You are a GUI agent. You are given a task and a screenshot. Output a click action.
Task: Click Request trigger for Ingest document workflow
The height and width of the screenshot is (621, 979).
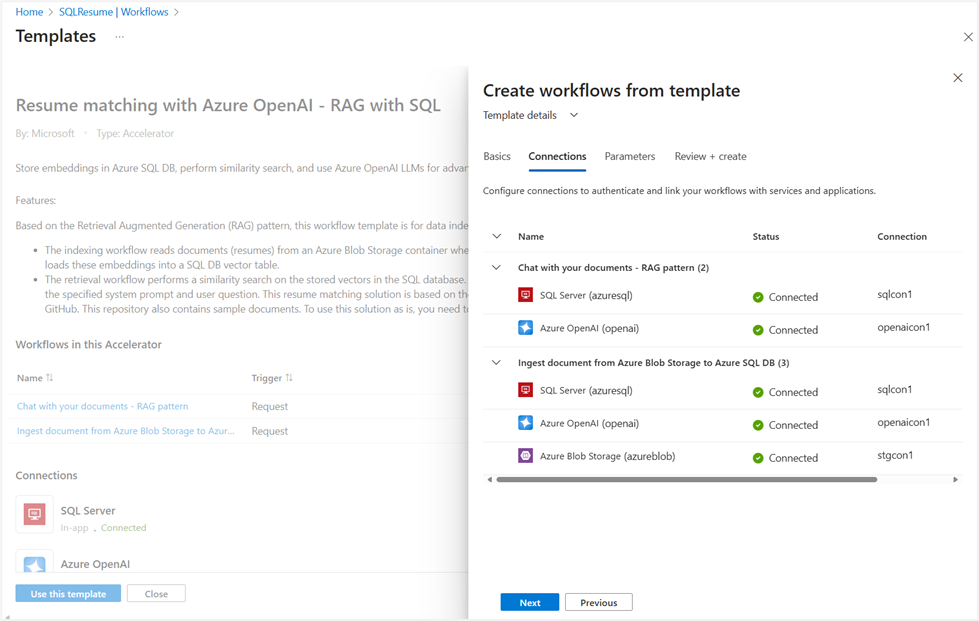click(270, 431)
